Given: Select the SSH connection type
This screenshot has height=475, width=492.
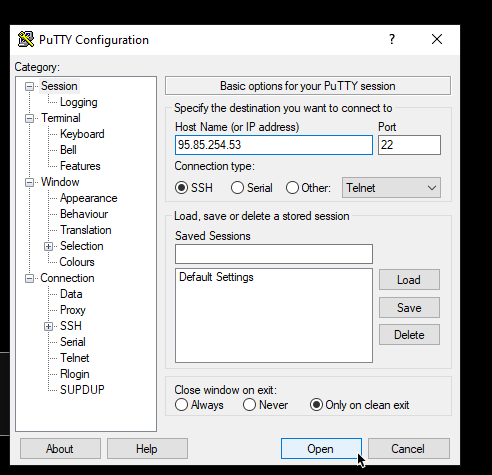Looking at the screenshot, I should 182,188.
